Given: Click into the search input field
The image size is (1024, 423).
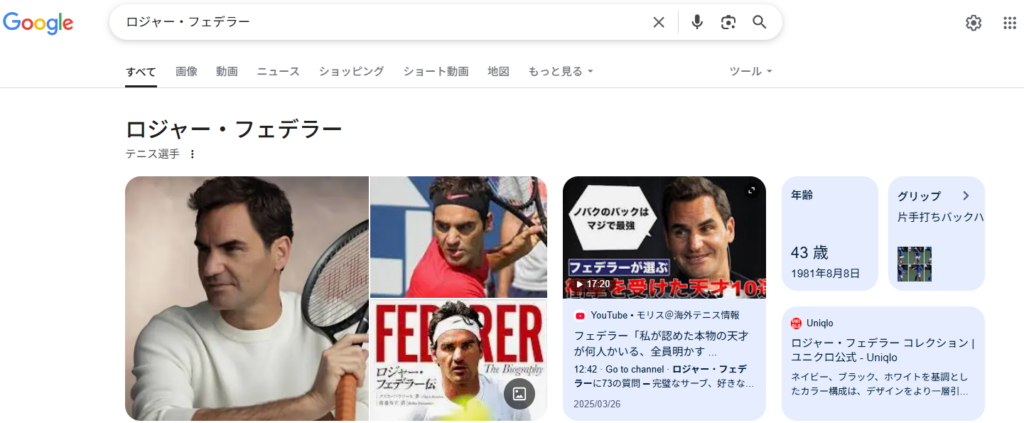Looking at the screenshot, I should pyautogui.click(x=385, y=23).
